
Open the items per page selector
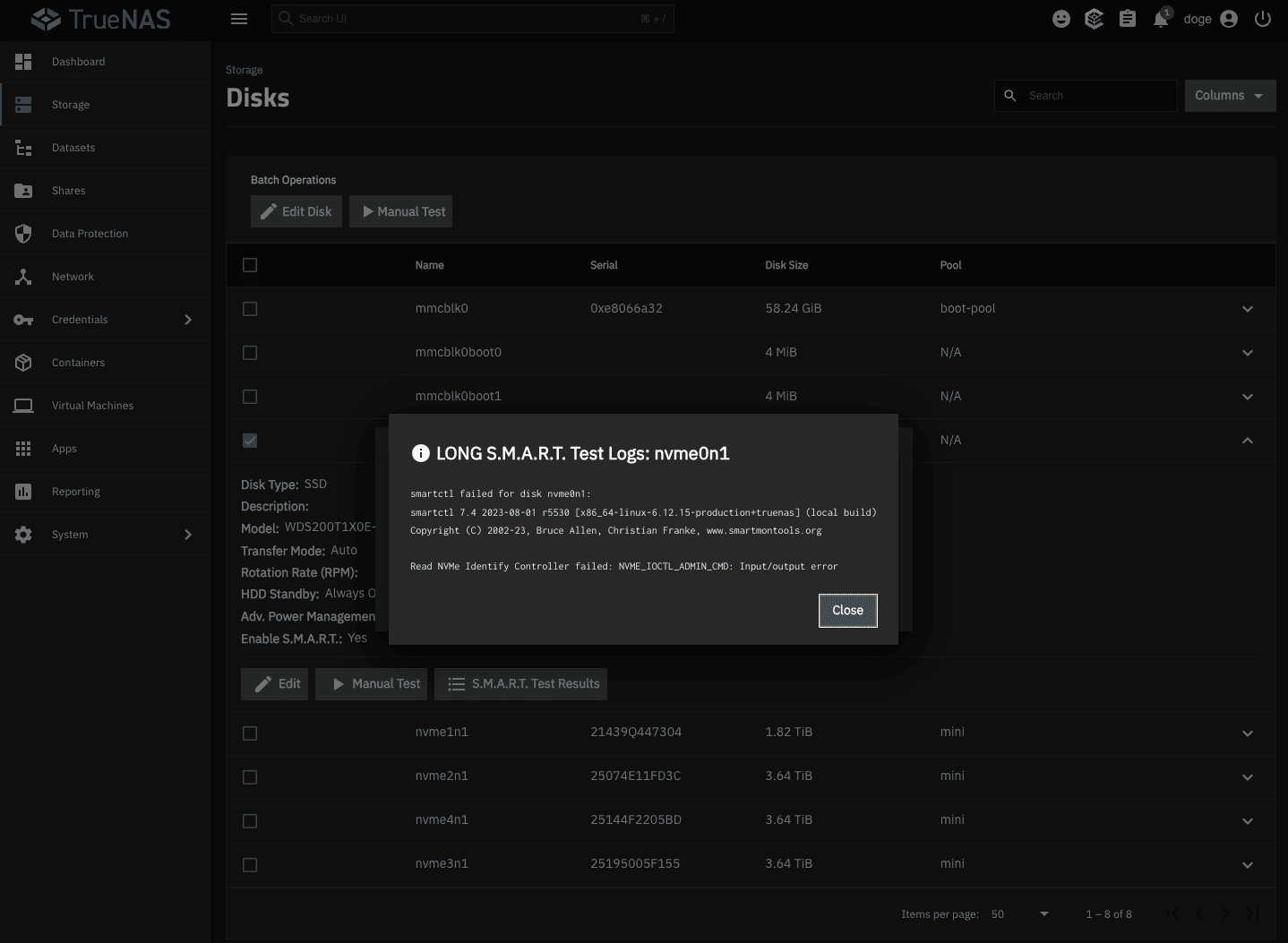[x=1020, y=914]
